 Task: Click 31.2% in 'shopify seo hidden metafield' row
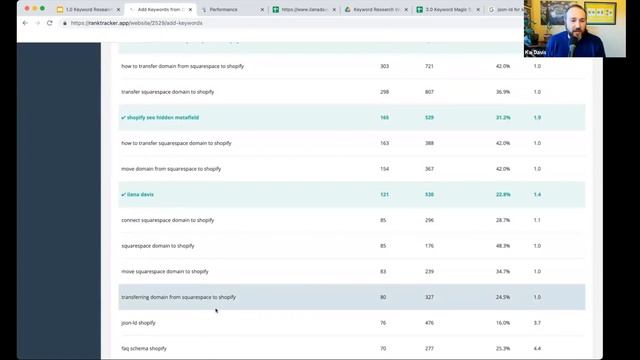coord(503,118)
